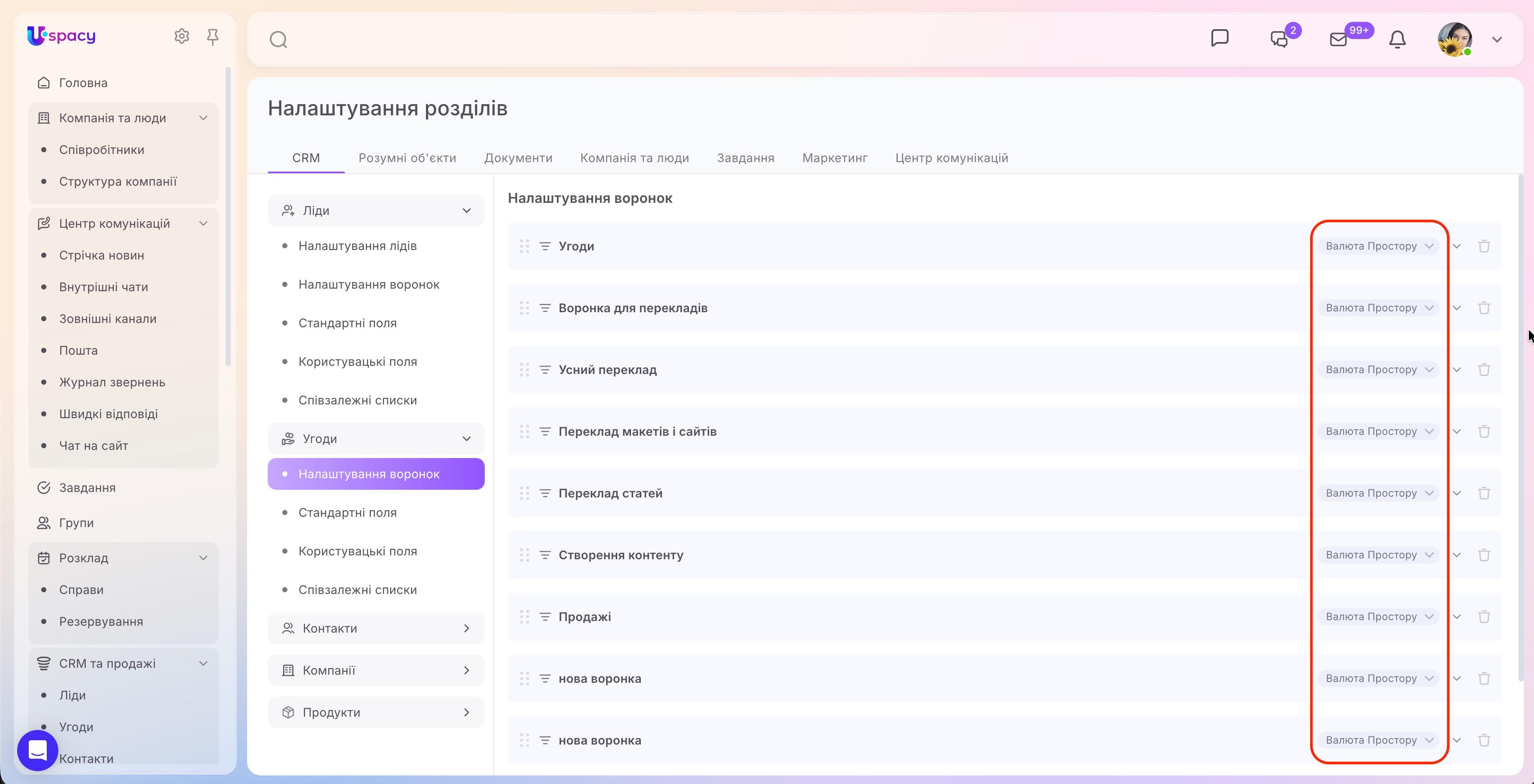Image resolution: width=1534 pixels, height=784 pixels.
Task: Open the Центр комунікацій tab
Action: pos(951,158)
